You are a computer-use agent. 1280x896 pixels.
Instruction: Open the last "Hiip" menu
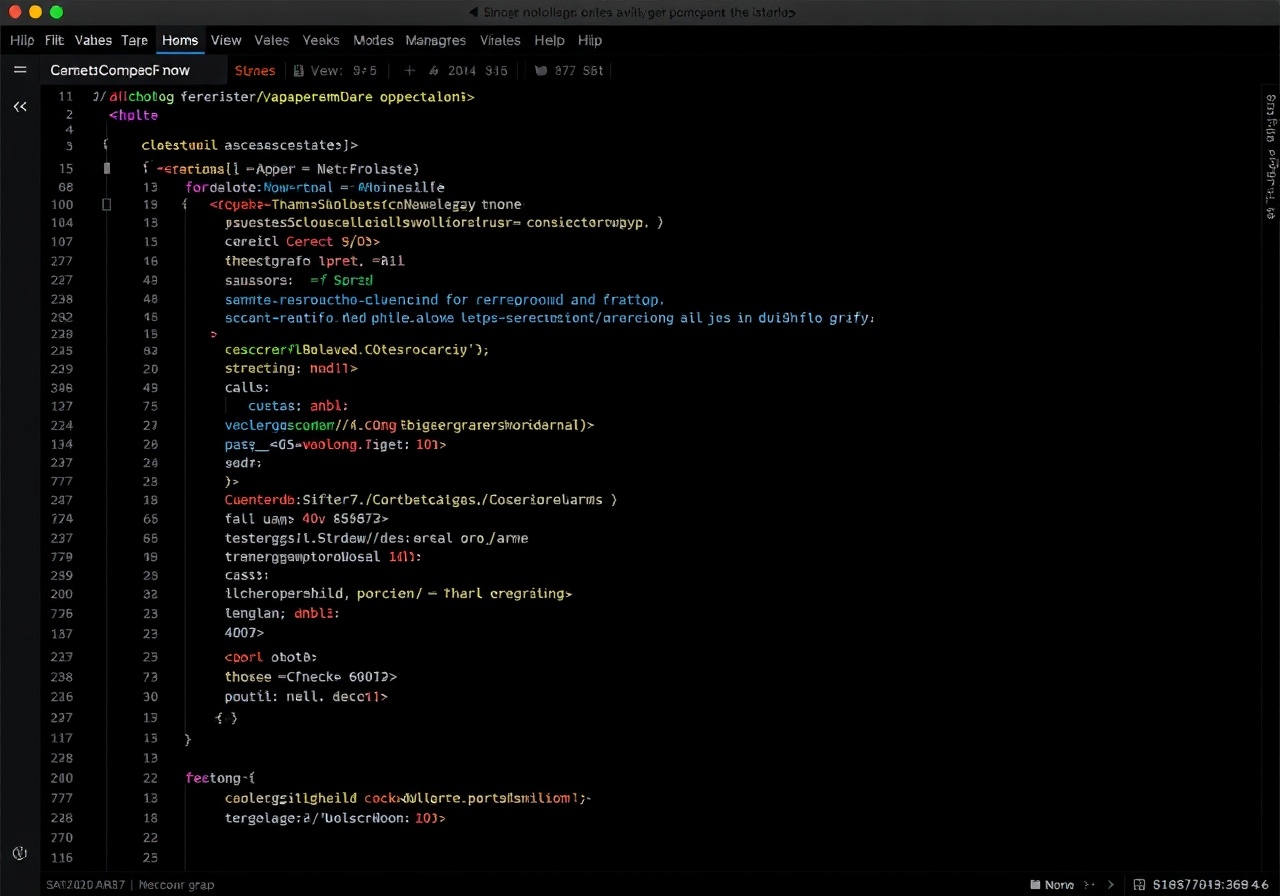point(590,41)
